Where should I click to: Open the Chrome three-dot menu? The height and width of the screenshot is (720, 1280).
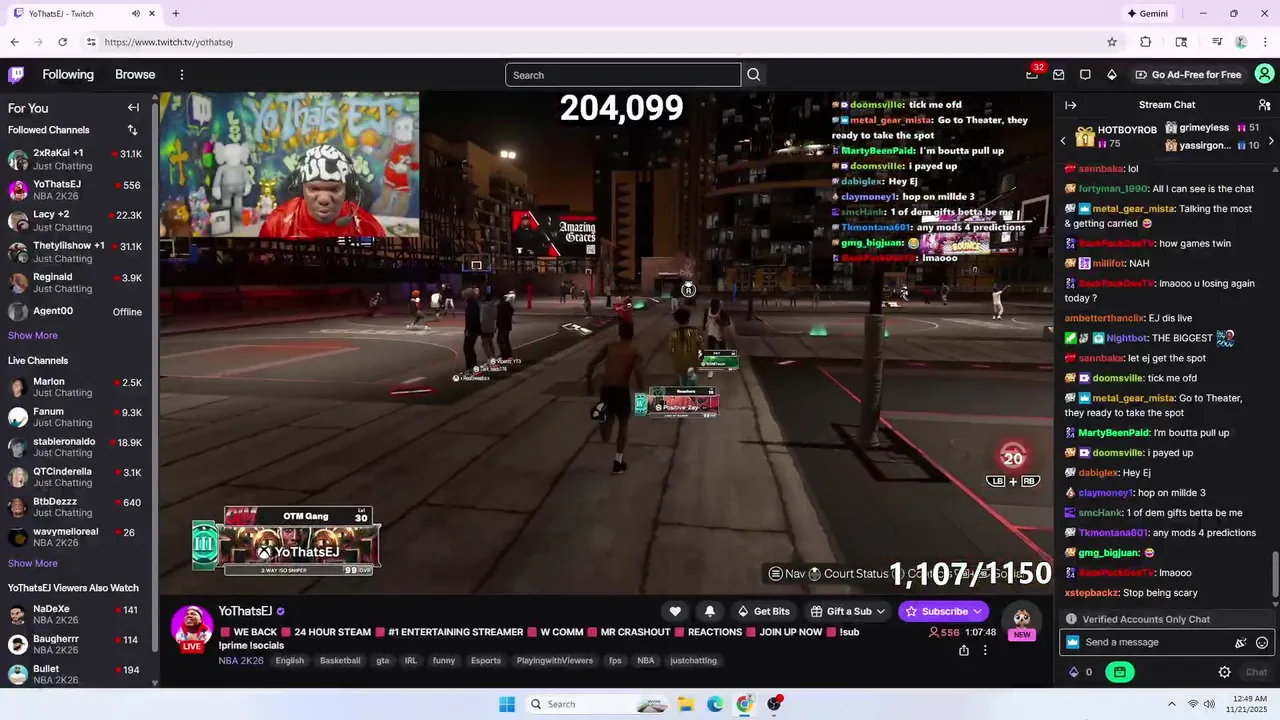pos(1265,42)
